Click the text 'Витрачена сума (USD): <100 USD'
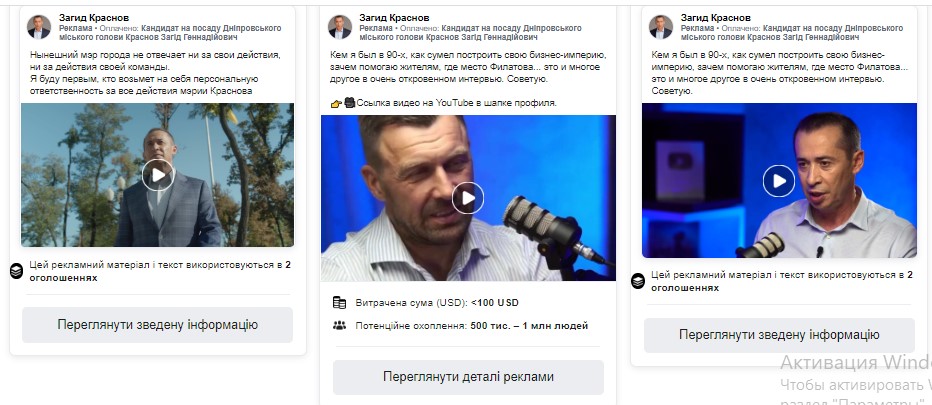Viewport: 932px width, 405px height. click(x=437, y=303)
